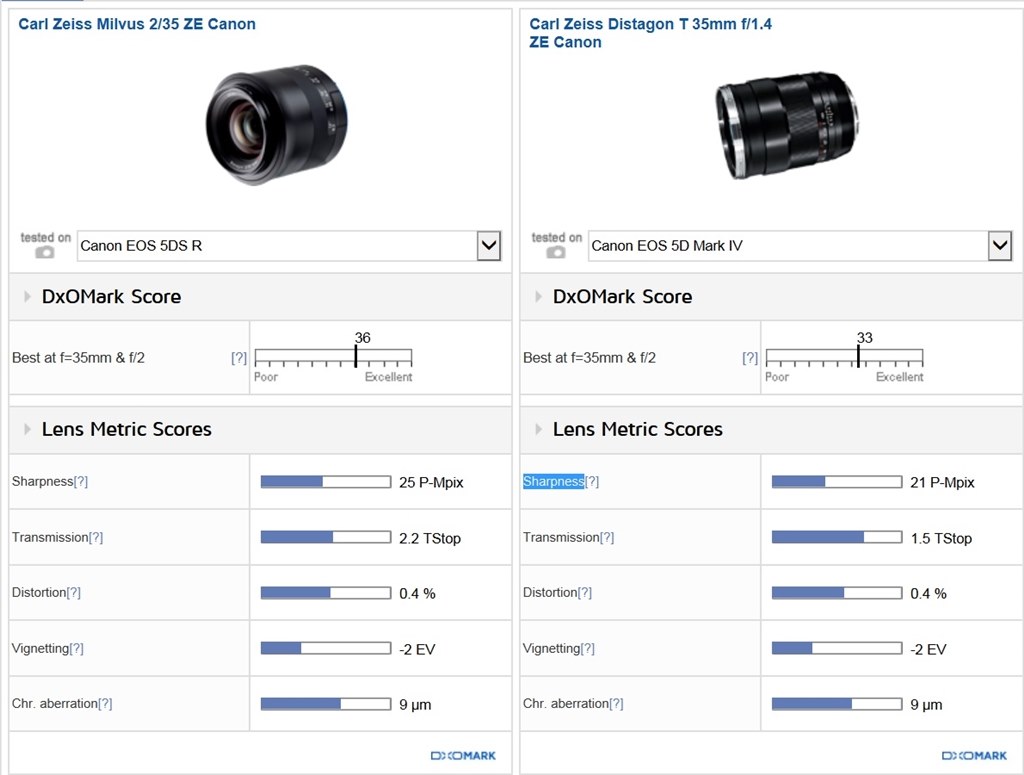Open Transmission help [?] for Milvus lens
Viewport: 1024px width, 775px height.
click(96, 537)
